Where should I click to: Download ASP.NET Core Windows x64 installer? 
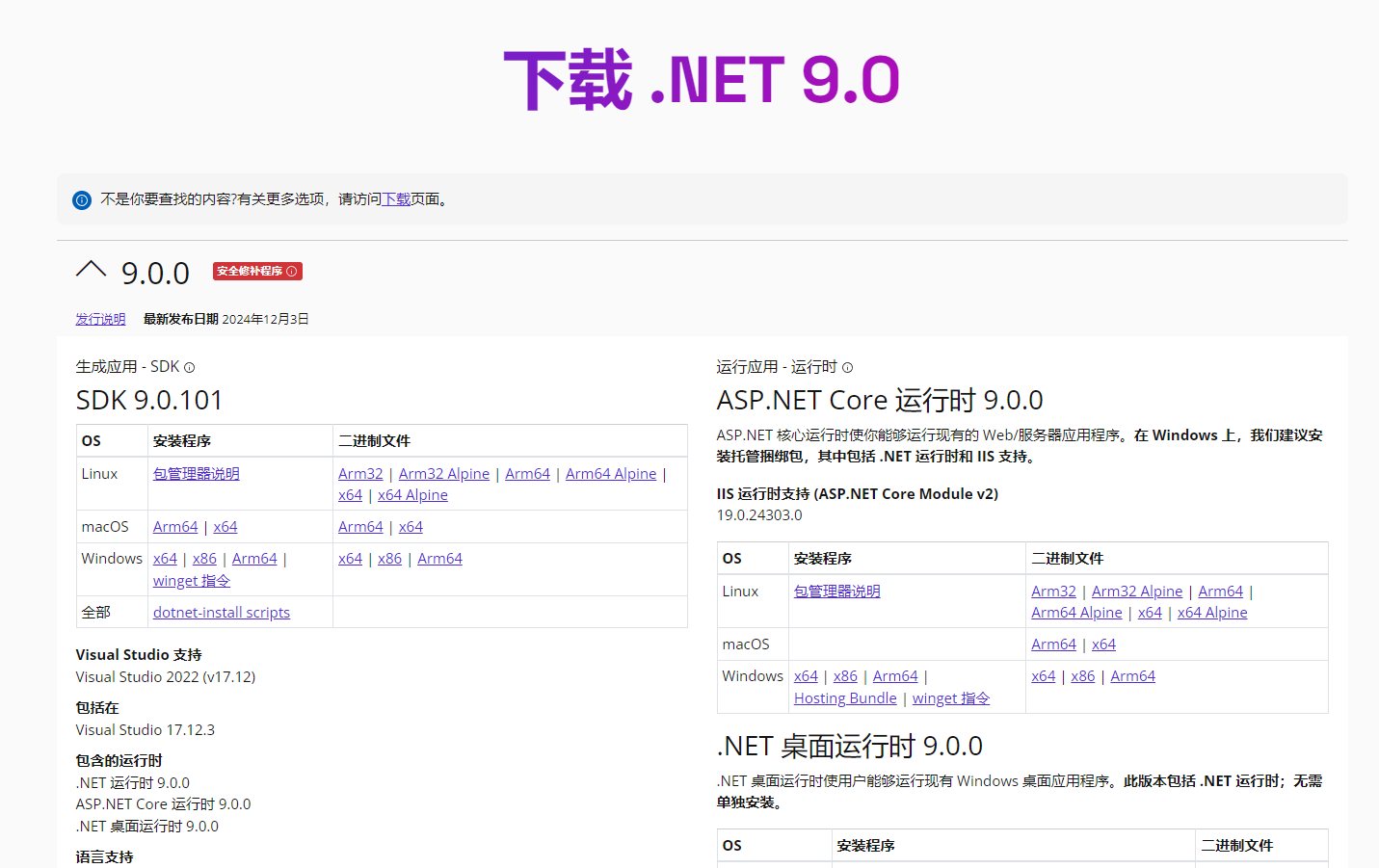pyautogui.click(x=807, y=676)
